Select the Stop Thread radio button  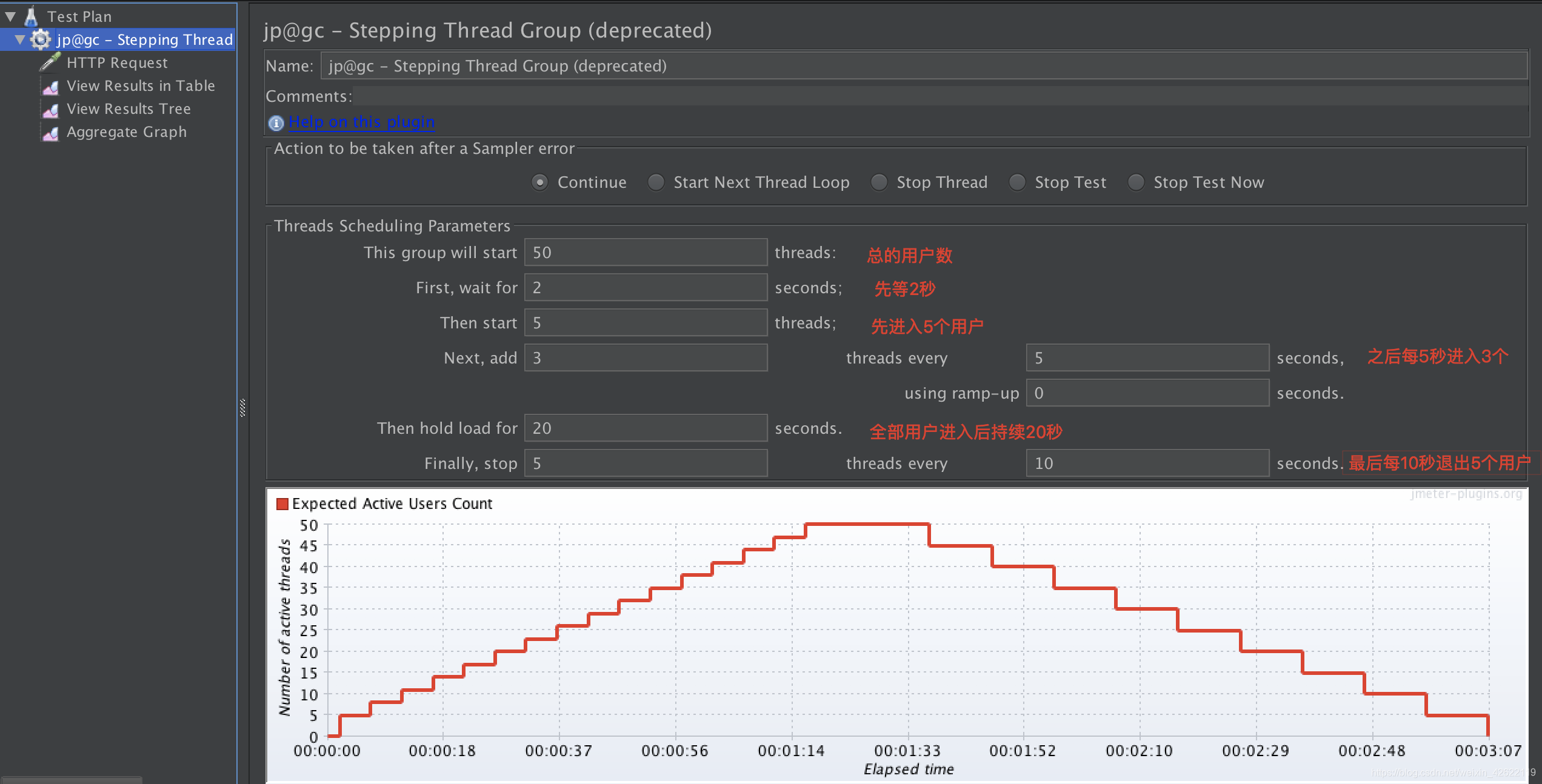pos(879,182)
